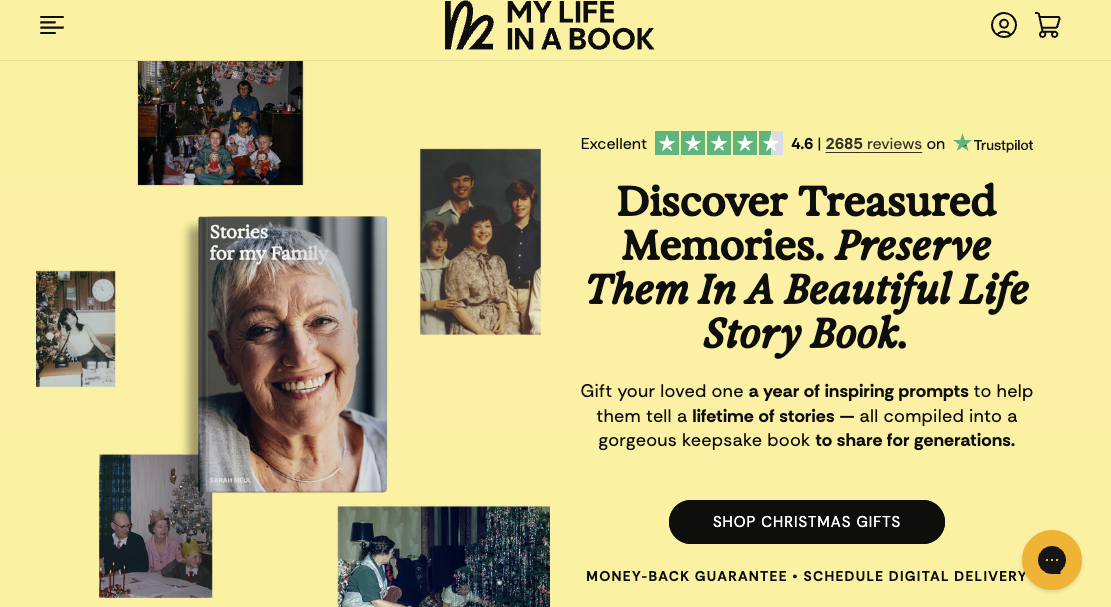Click the grandparents at dinner table photo
The height and width of the screenshot is (607, 1111).
[x=155, y=526]
